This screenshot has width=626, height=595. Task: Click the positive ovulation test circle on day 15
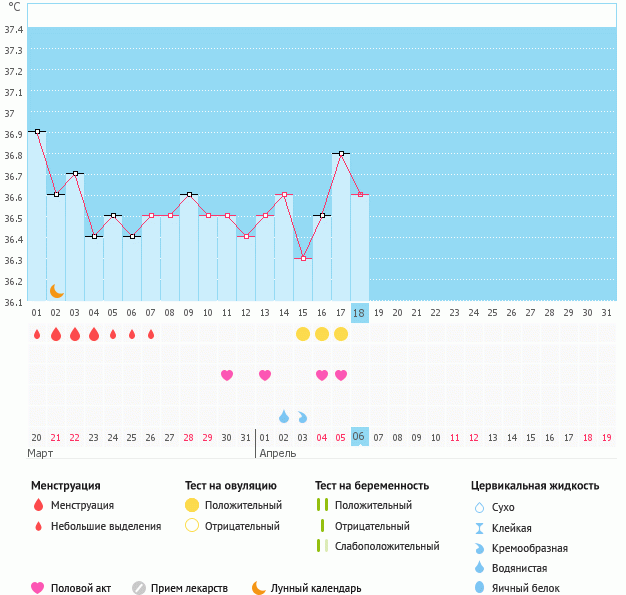[303, 333]
